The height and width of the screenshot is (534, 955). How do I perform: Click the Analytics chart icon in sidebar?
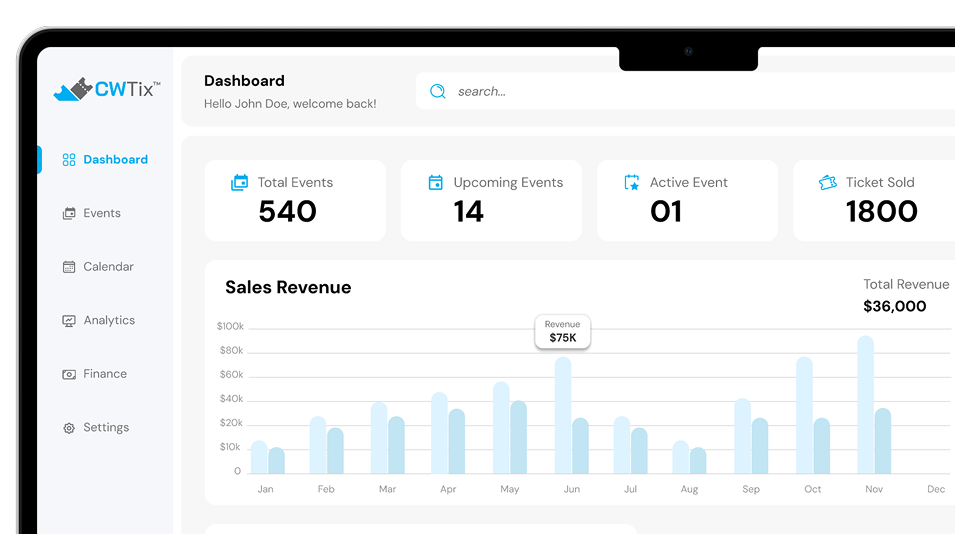pyautogui.click(x=69, y=320)
